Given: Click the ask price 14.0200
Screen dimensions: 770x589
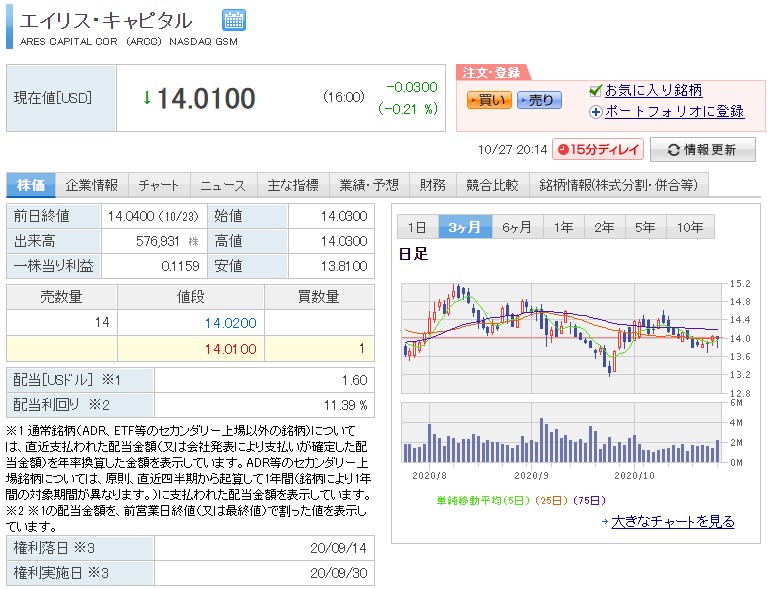Looking at the screenshot, I should (230, 323).
